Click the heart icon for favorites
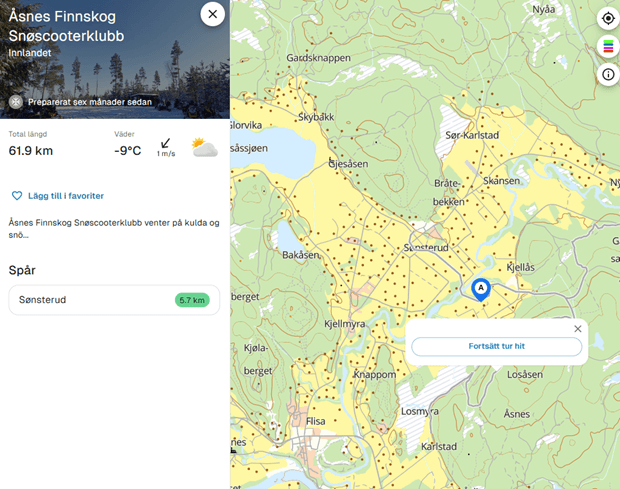Image resolution: width=620 pixels, height=489 pixels. coord(17,196)
